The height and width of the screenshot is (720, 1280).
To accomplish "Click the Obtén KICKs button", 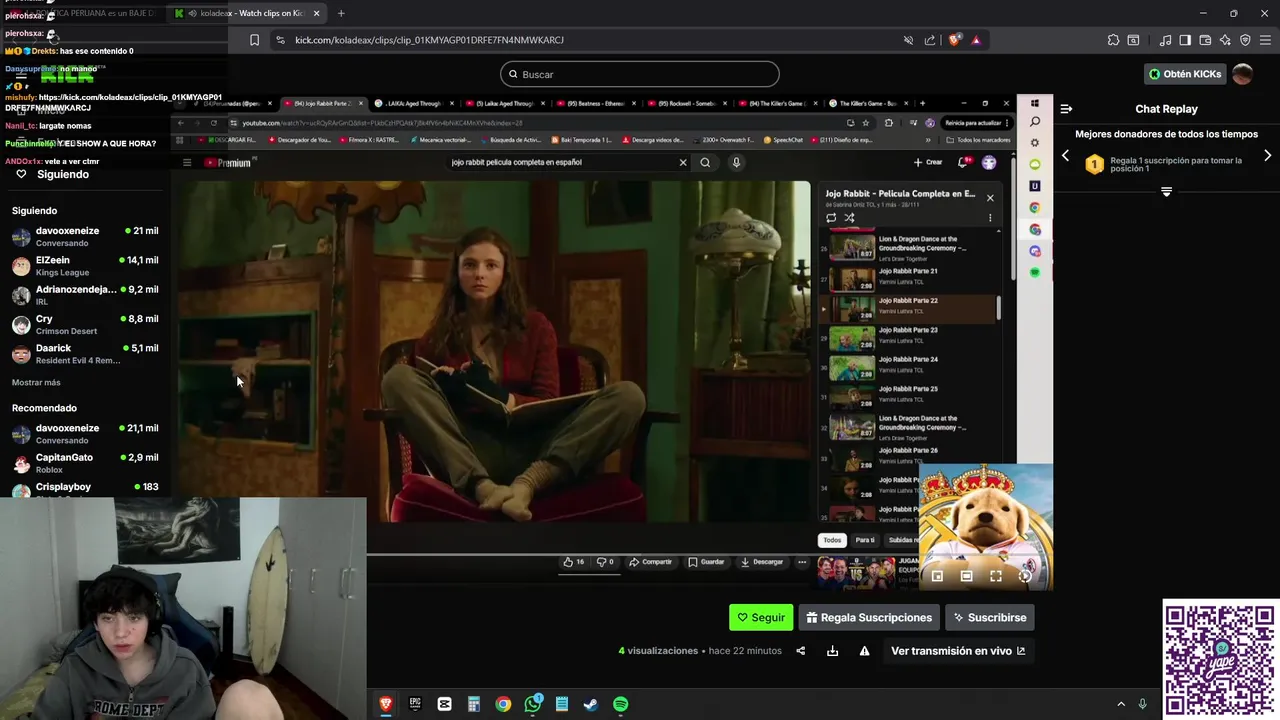I will (x=1184, y=74).
